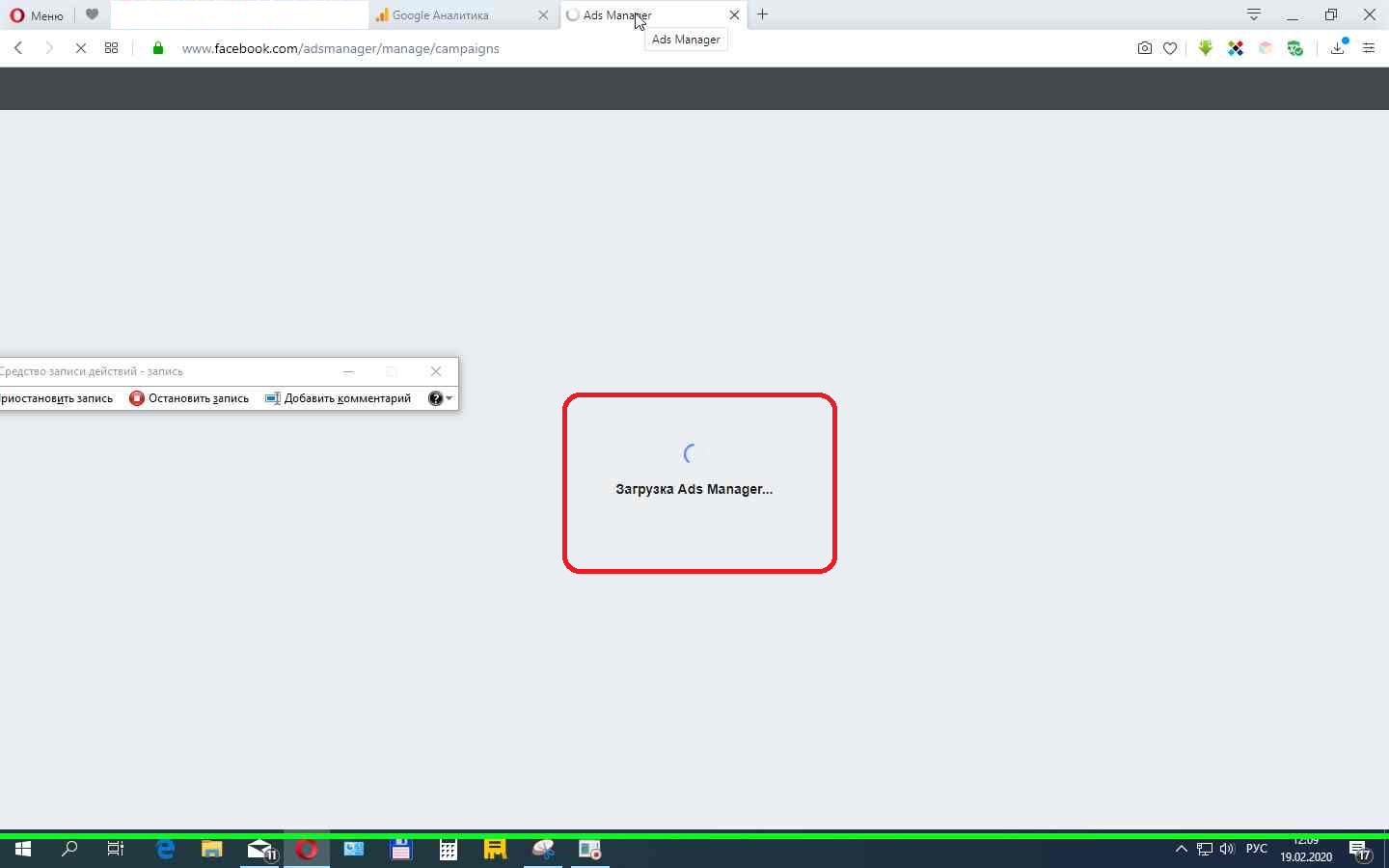Take a snapshot with camera icon
1389x868 pixels.
[x=1145, y=48]
